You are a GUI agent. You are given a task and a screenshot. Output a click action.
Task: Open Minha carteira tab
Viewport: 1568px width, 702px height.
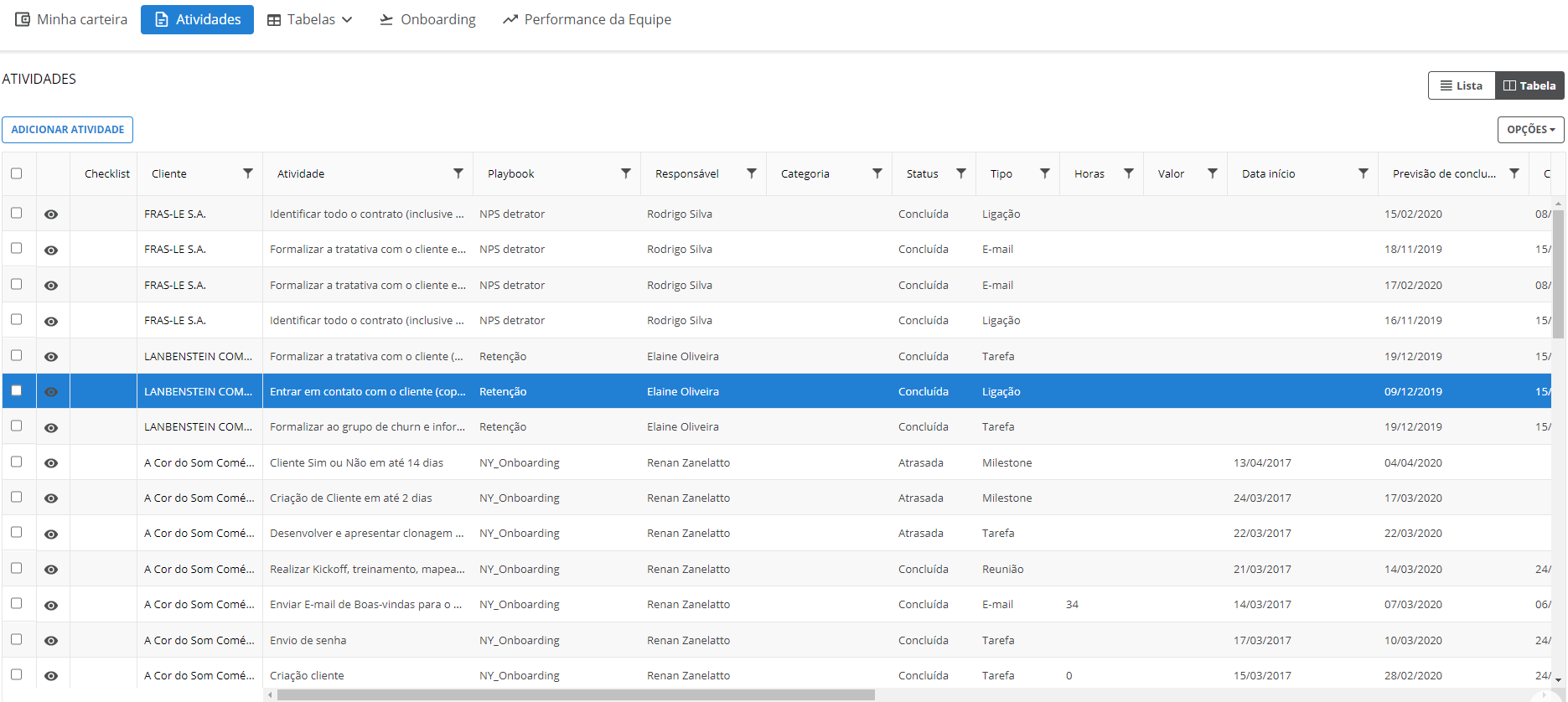72,19
